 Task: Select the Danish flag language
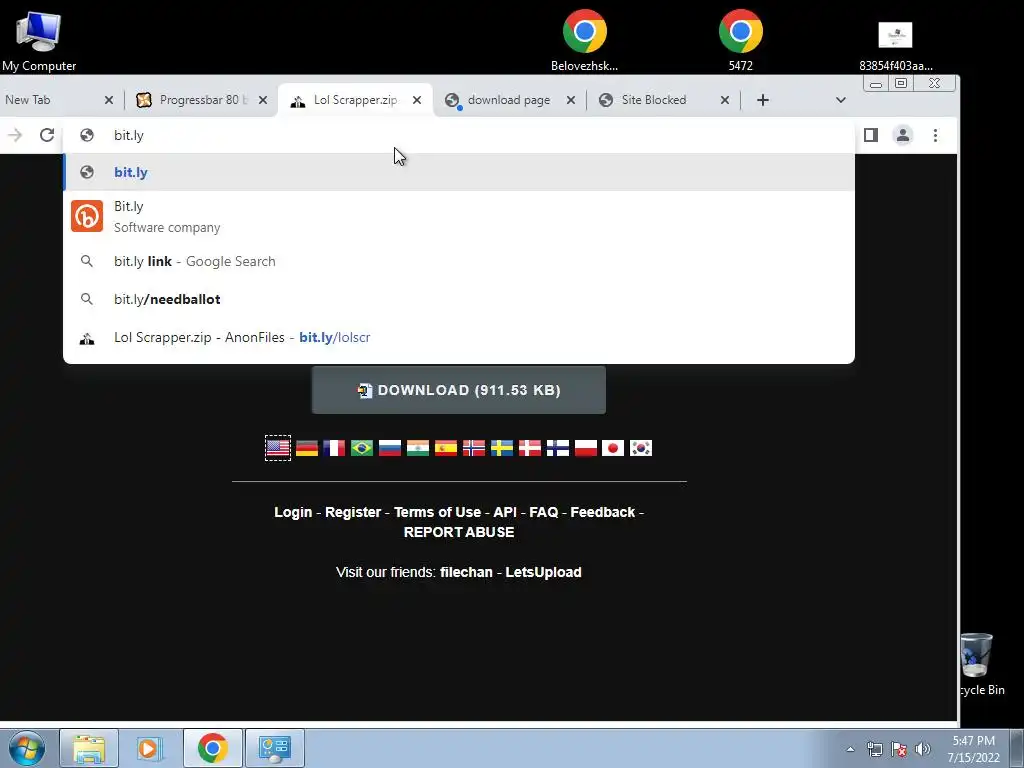[530, 448]
